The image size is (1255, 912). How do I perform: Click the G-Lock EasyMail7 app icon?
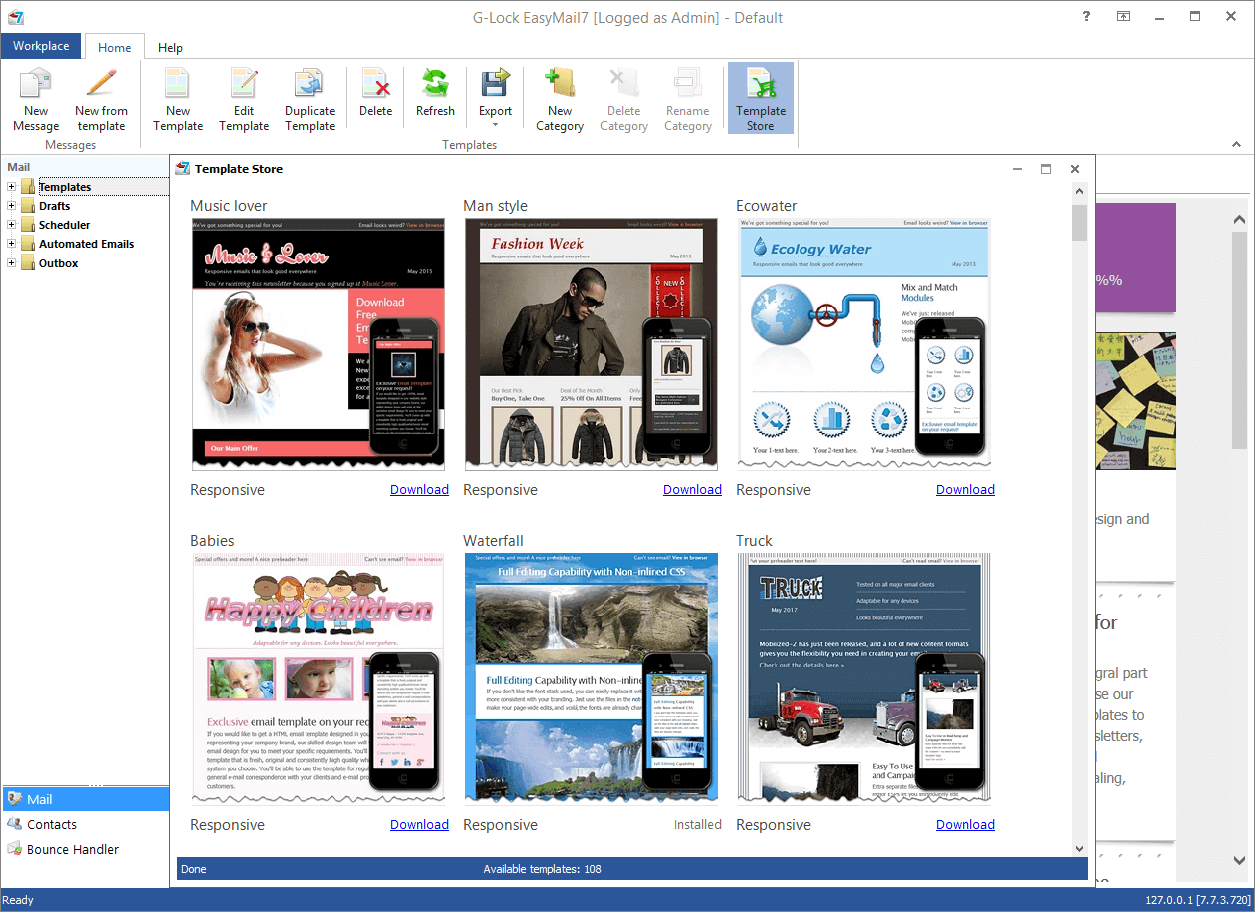coord(16,17)
